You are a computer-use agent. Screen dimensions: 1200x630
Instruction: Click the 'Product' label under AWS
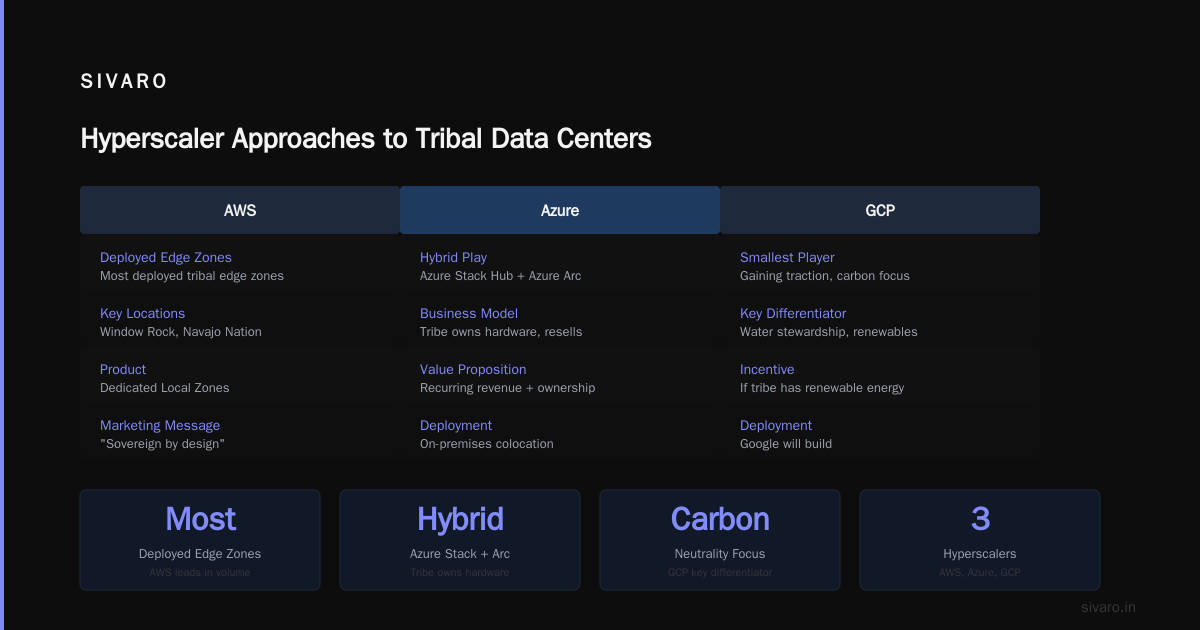pyautogui.click(x=123, y=369)
